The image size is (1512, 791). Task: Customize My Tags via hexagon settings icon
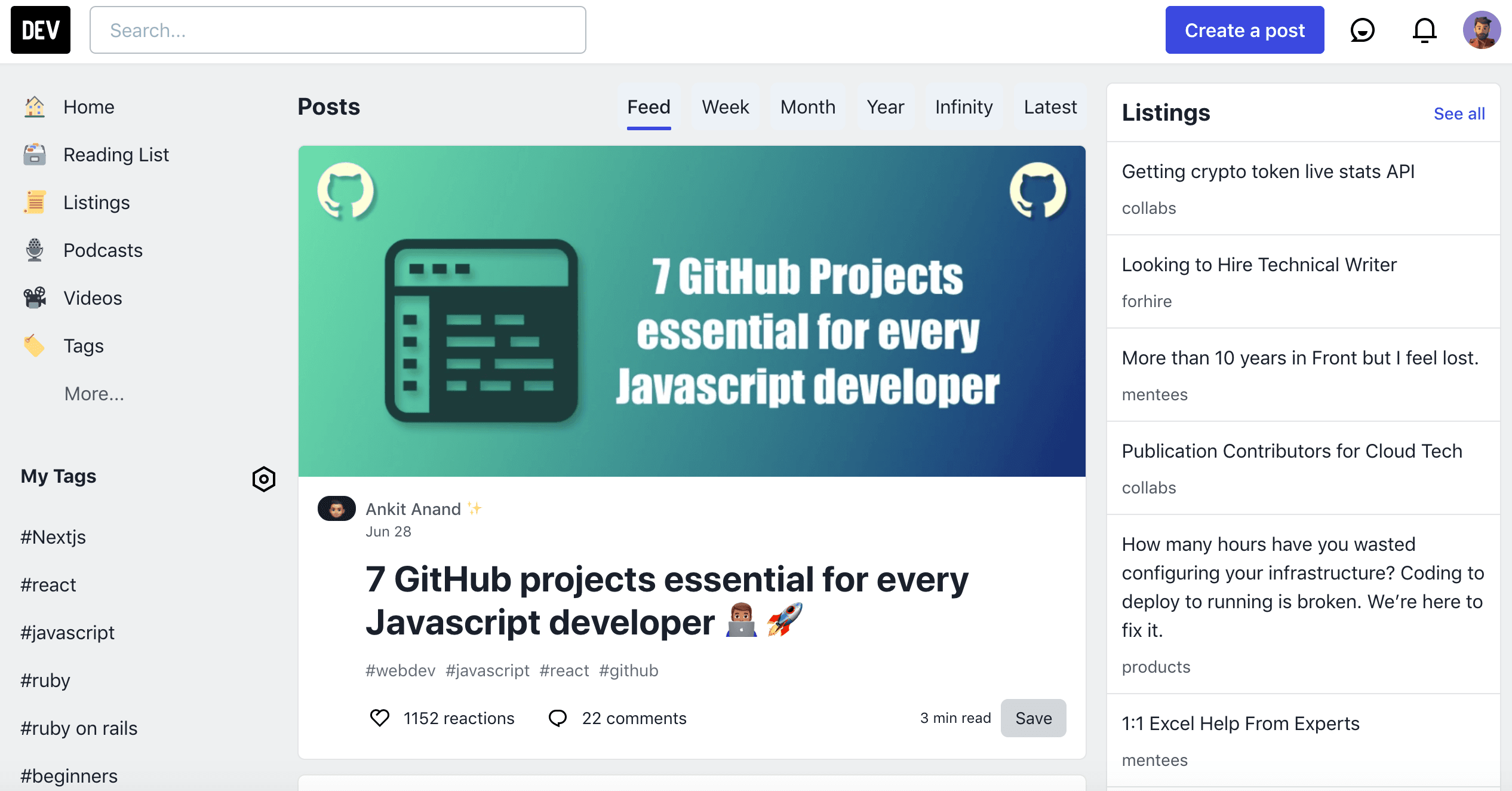(263, 479)
